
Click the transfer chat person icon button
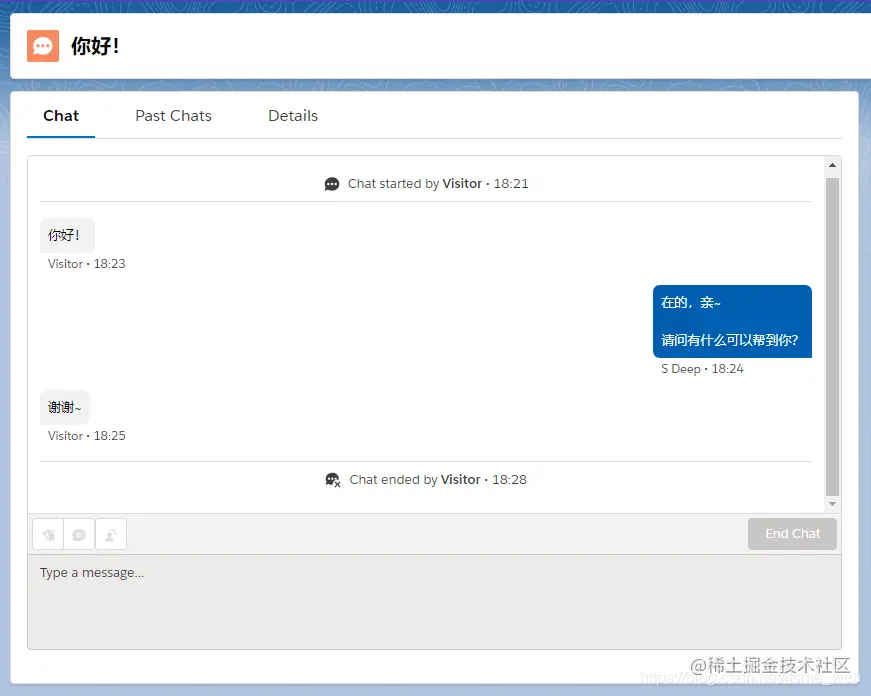pos(111,534)
